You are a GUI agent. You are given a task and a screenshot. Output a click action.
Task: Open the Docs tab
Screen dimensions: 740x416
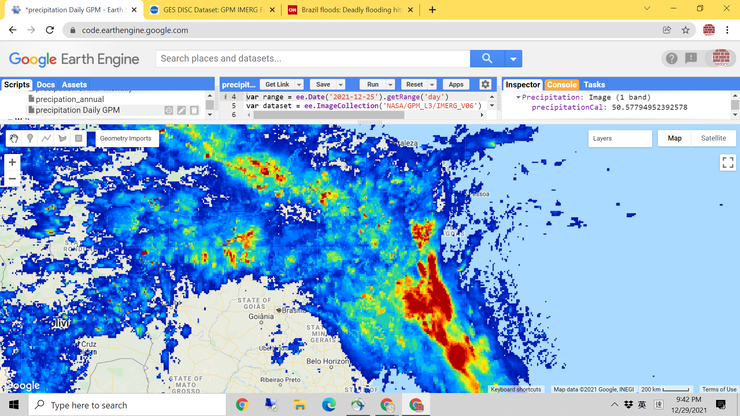[x=46, y=85]
